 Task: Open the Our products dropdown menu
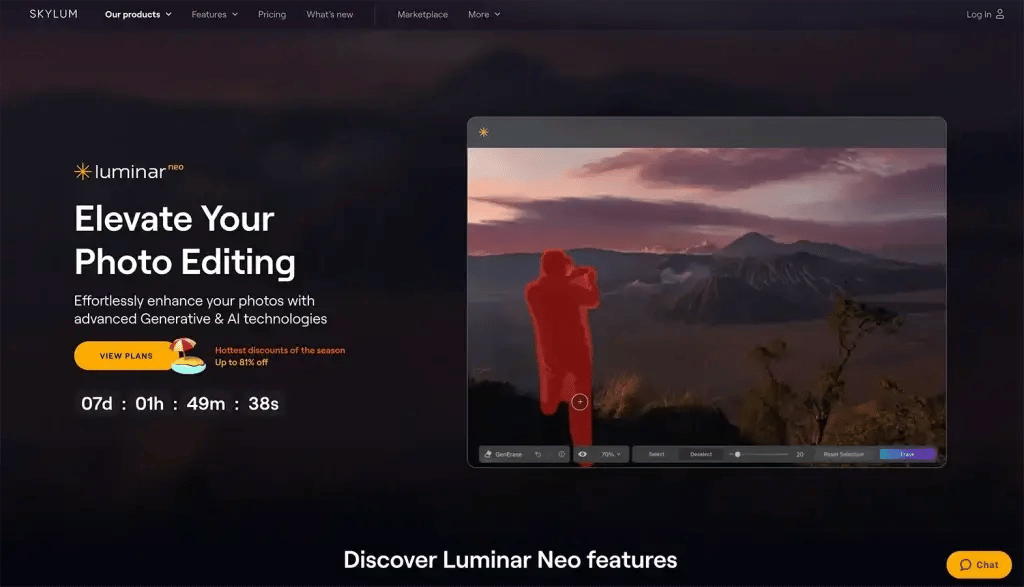(138, 14)
